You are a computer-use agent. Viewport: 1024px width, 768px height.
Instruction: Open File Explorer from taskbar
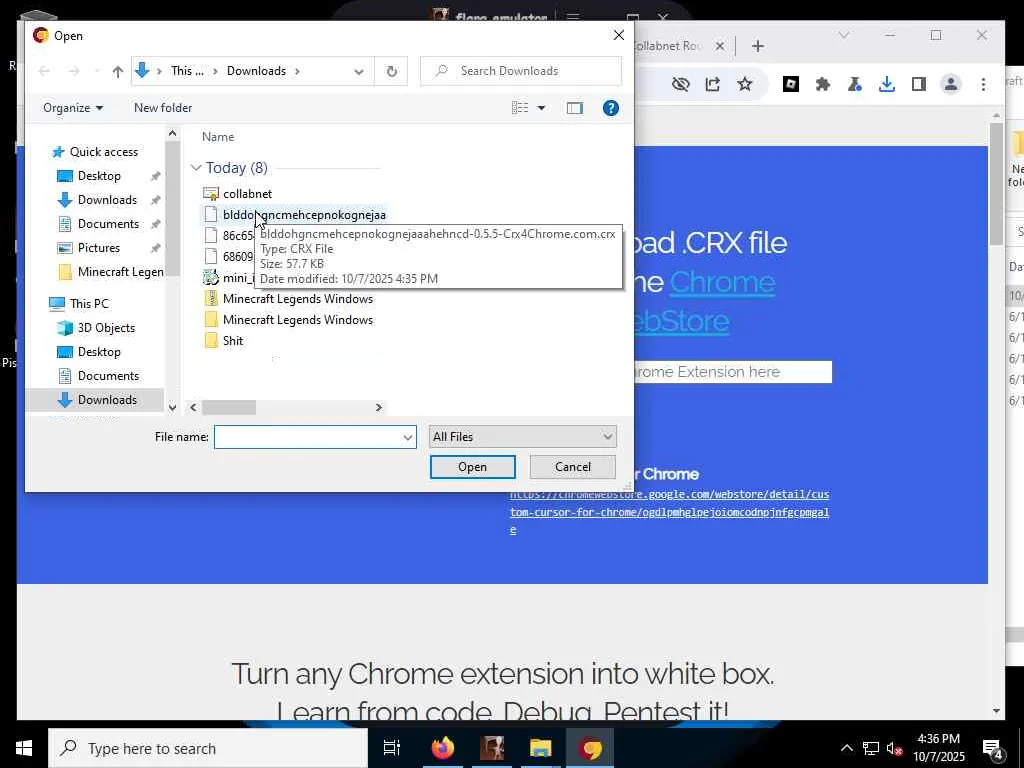point(541,748)
